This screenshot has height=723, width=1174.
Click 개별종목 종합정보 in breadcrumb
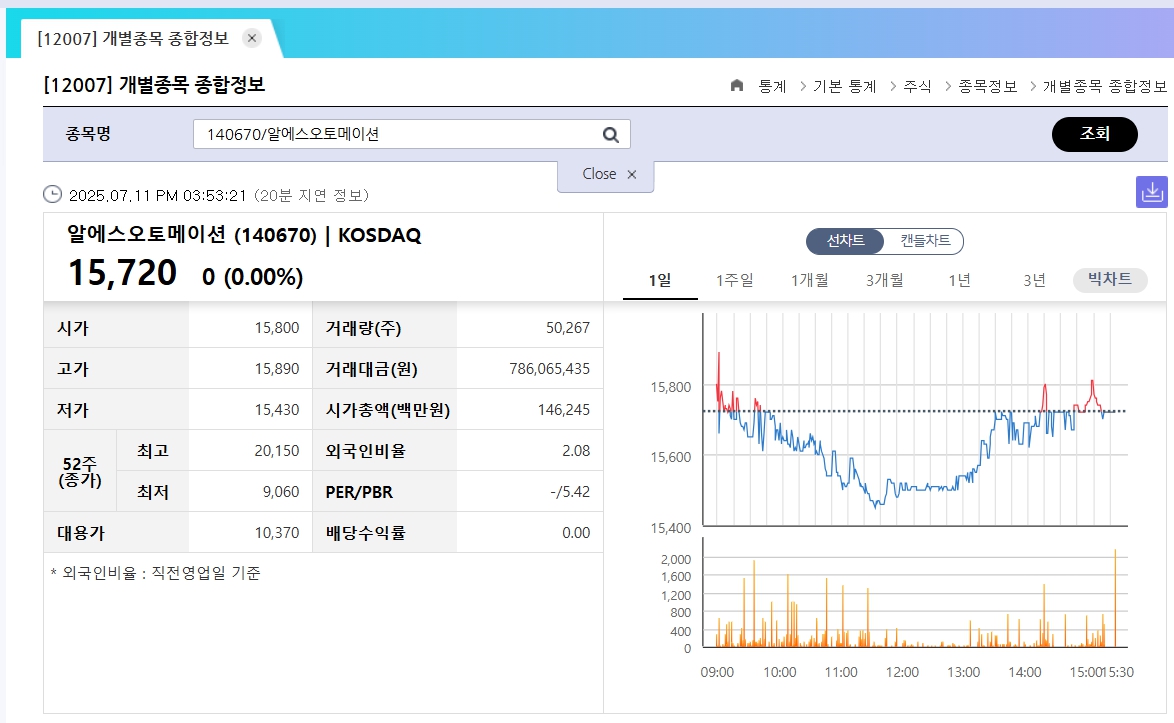(1104, 86)
